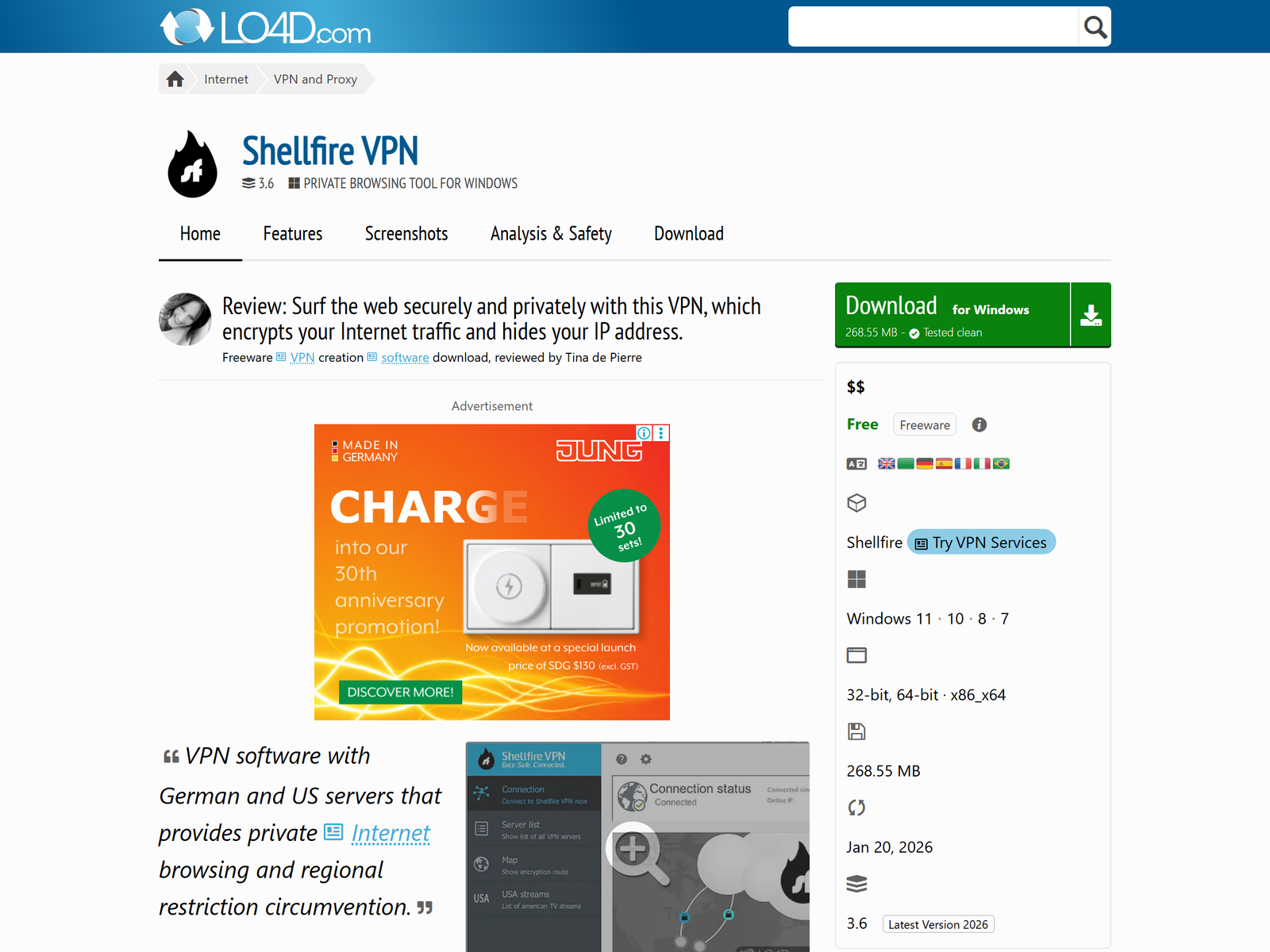Screen dimensions: 1270x952
Task: Open the Internet breadcrumb category
Action: pyautogui.click(x=226, y=79)
